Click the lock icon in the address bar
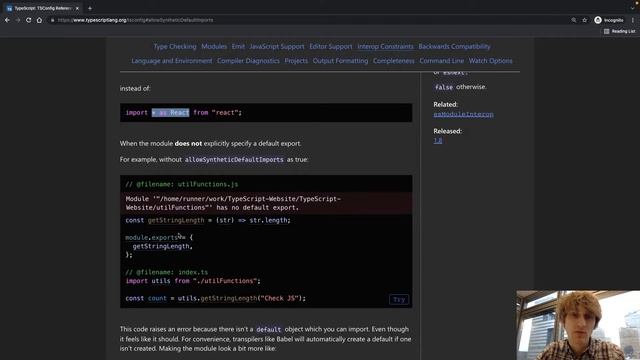 point(53,20)
